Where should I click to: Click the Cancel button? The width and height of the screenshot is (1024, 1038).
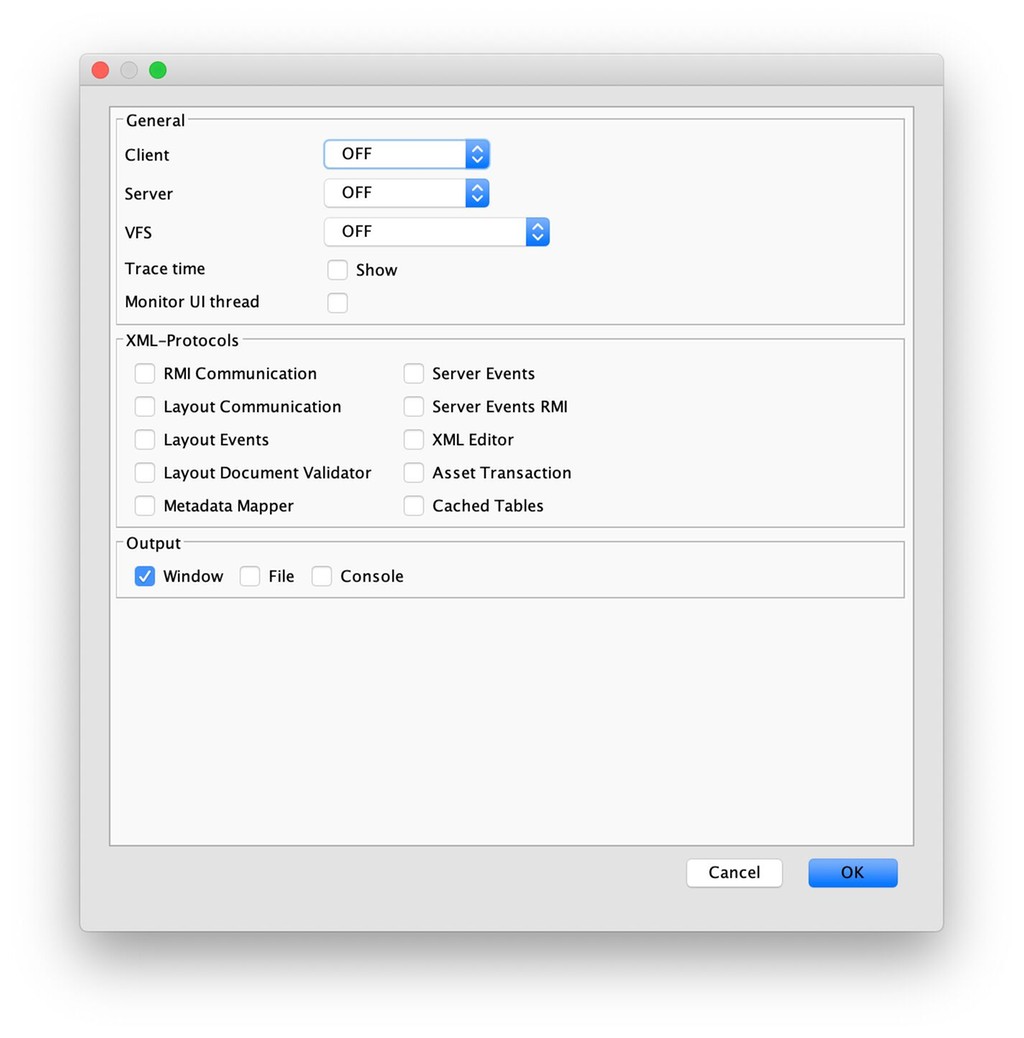click(734, 873)
